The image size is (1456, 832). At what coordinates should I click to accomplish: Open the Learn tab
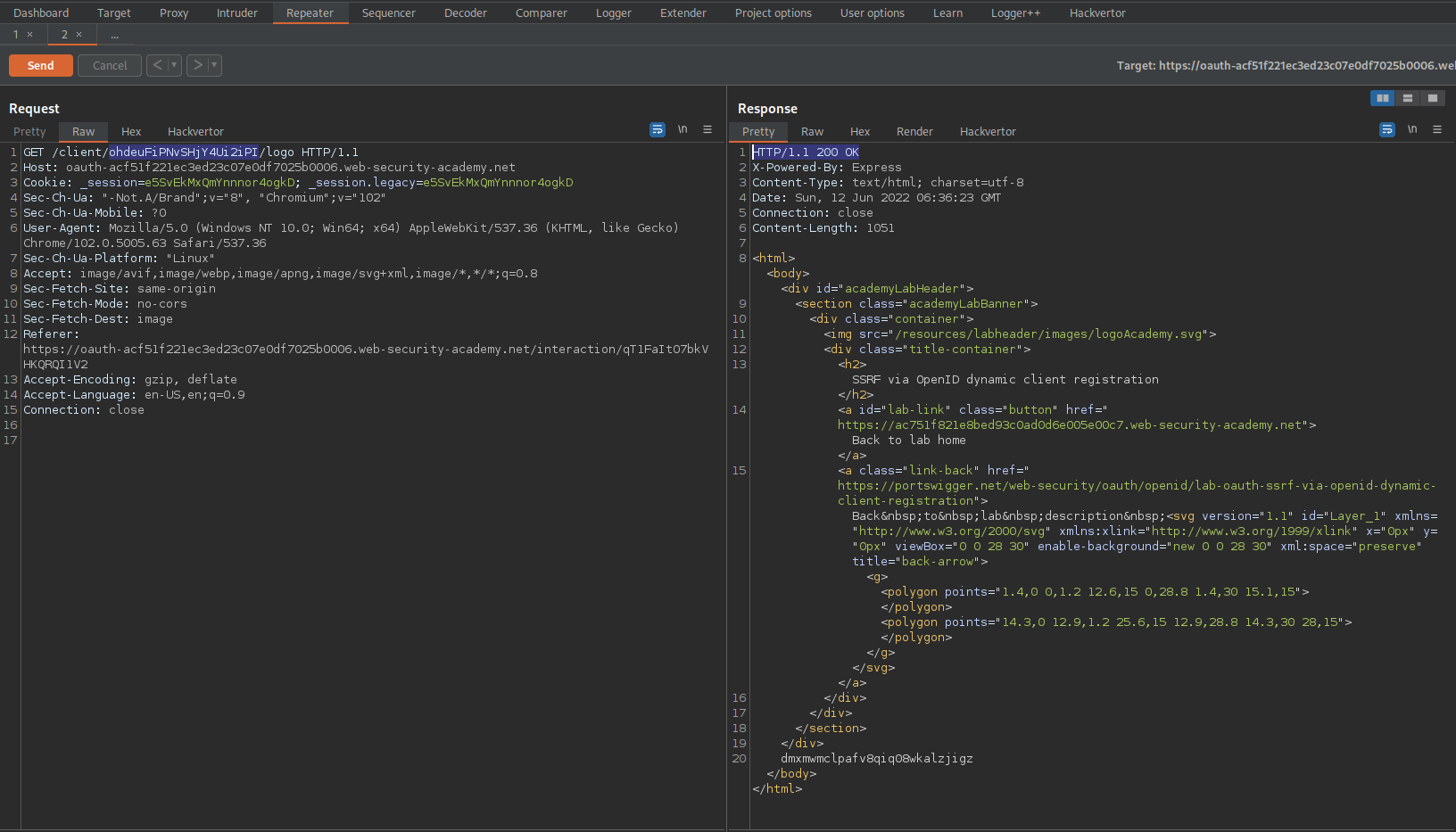coord(947,12)
